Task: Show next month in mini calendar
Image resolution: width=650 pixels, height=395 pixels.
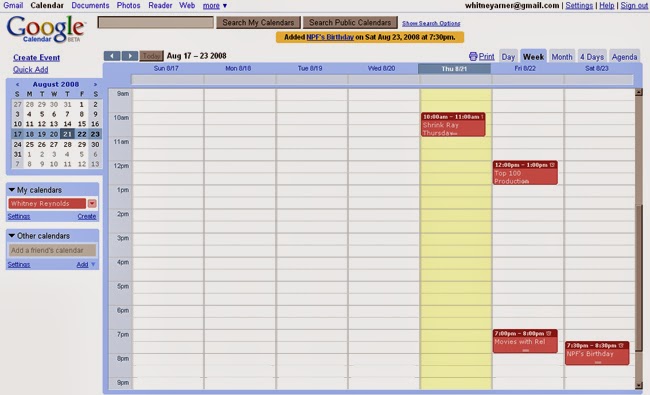Action: 95,84
